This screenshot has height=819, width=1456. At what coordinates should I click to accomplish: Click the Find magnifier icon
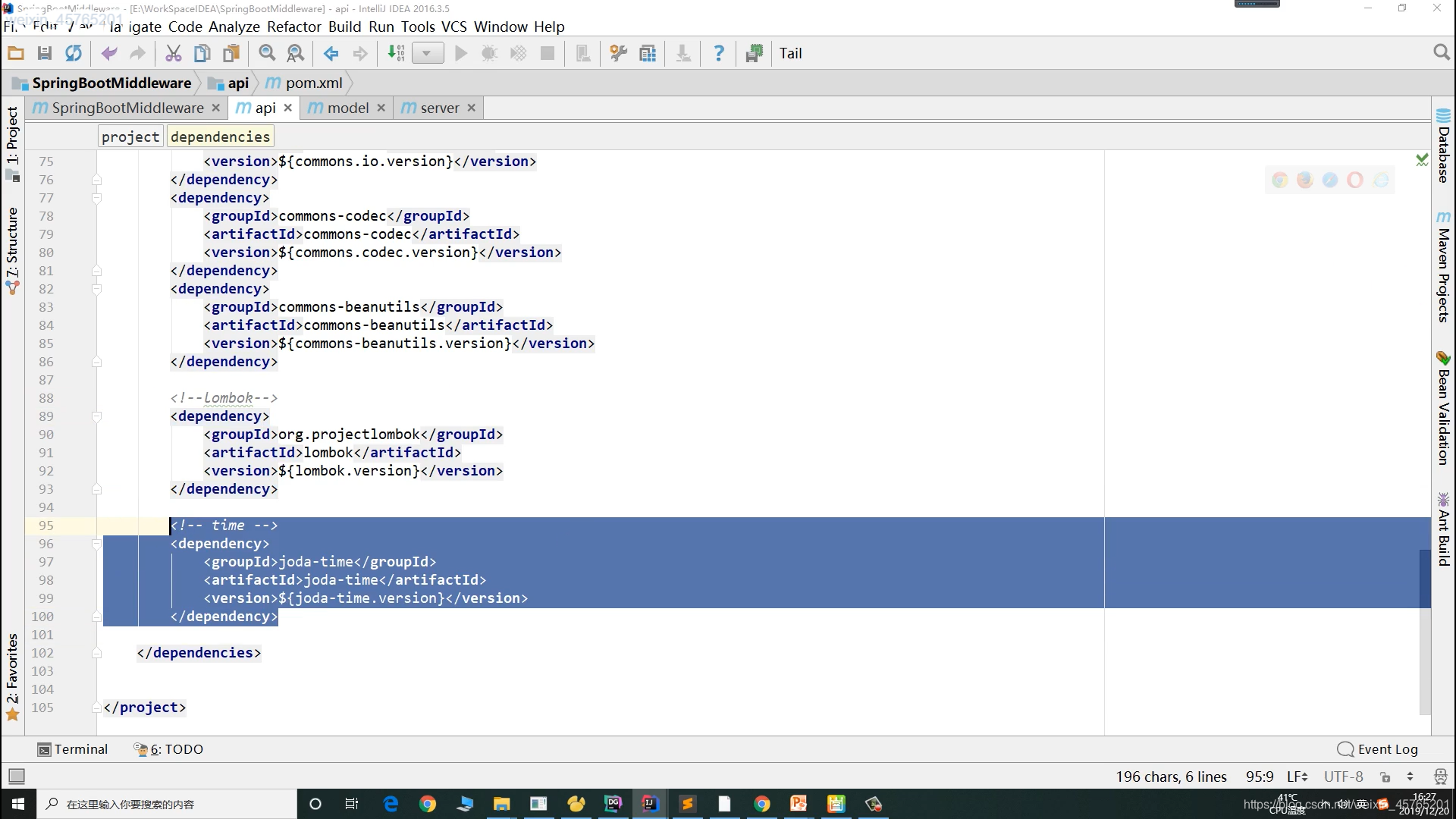coord(267,53)
